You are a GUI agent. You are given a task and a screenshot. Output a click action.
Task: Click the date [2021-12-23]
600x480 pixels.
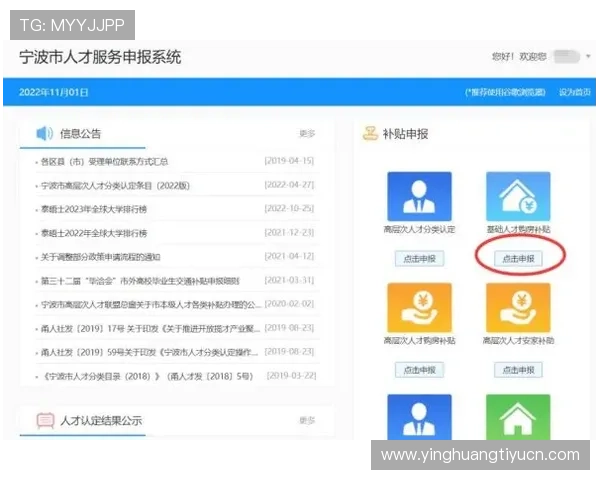(x=289, y=232)
